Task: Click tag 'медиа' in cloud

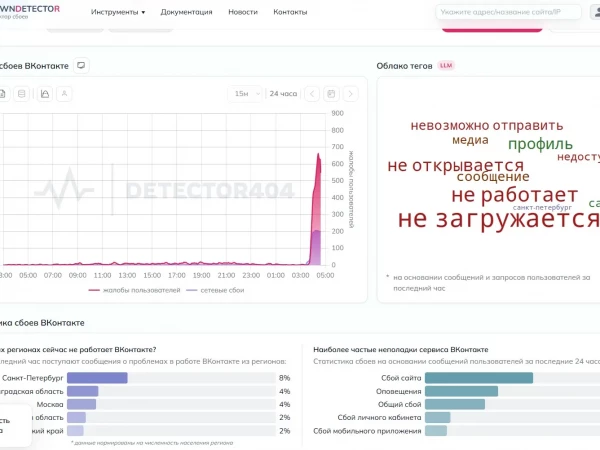Action: point(470,140)
